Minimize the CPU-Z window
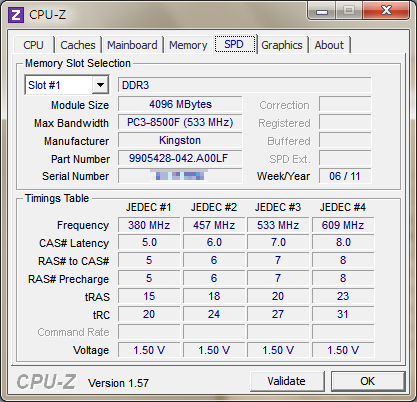417x402 pixels. [x=322, y=11]
